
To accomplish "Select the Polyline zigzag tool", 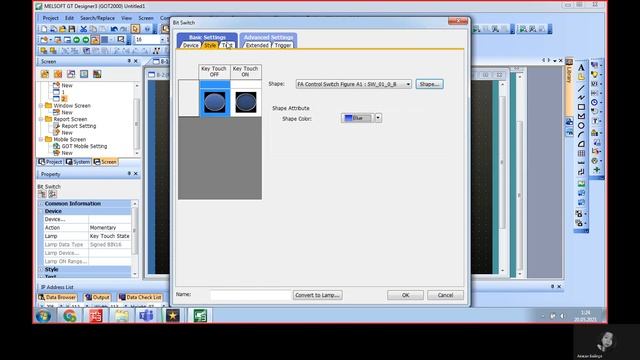I will pos(581,97).
